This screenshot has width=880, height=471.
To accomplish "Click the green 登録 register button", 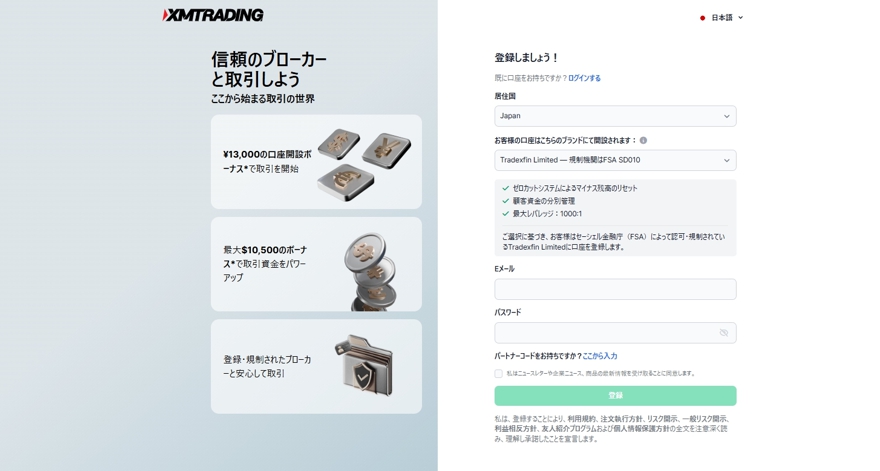I will coord(615,396).
